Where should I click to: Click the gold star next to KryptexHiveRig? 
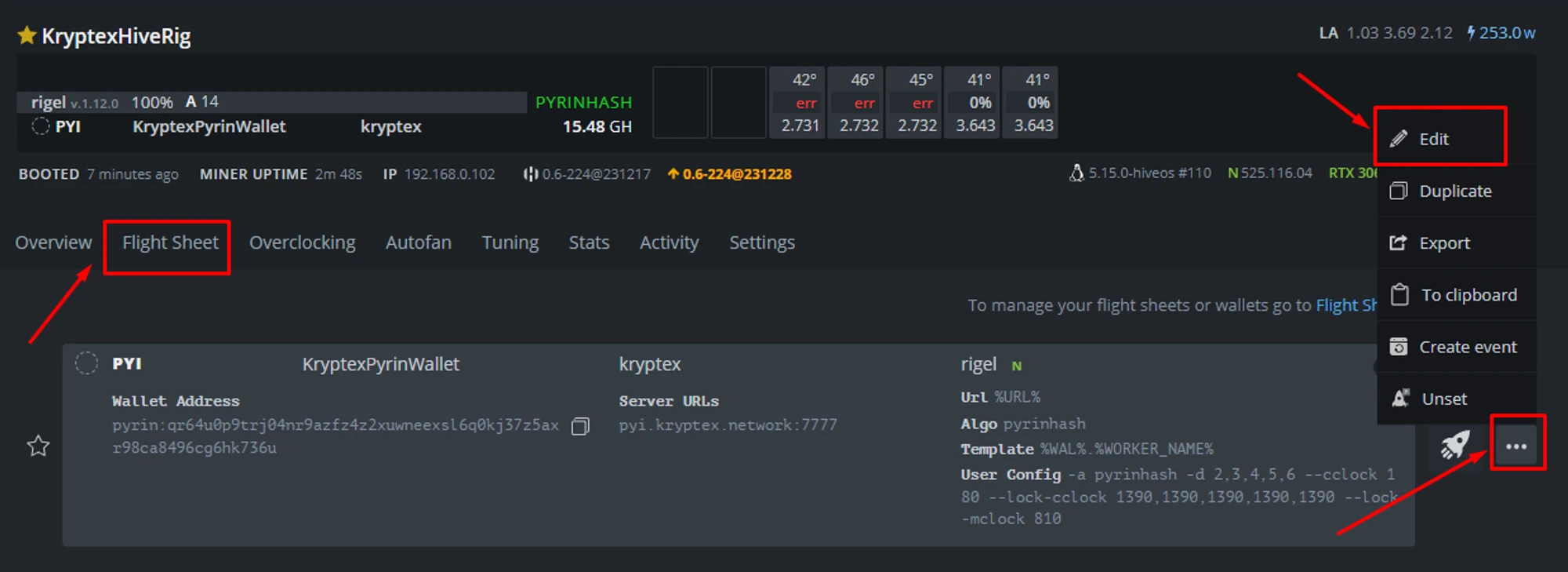point(27,35)
